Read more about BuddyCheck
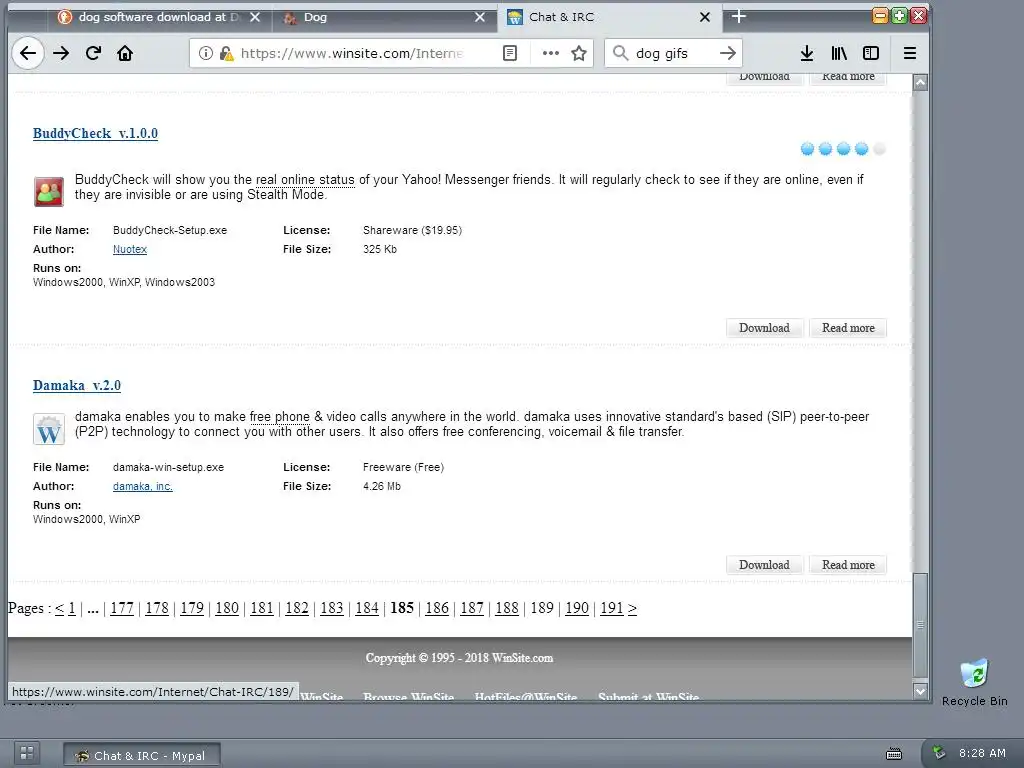1024x768 pixels. 848,328
